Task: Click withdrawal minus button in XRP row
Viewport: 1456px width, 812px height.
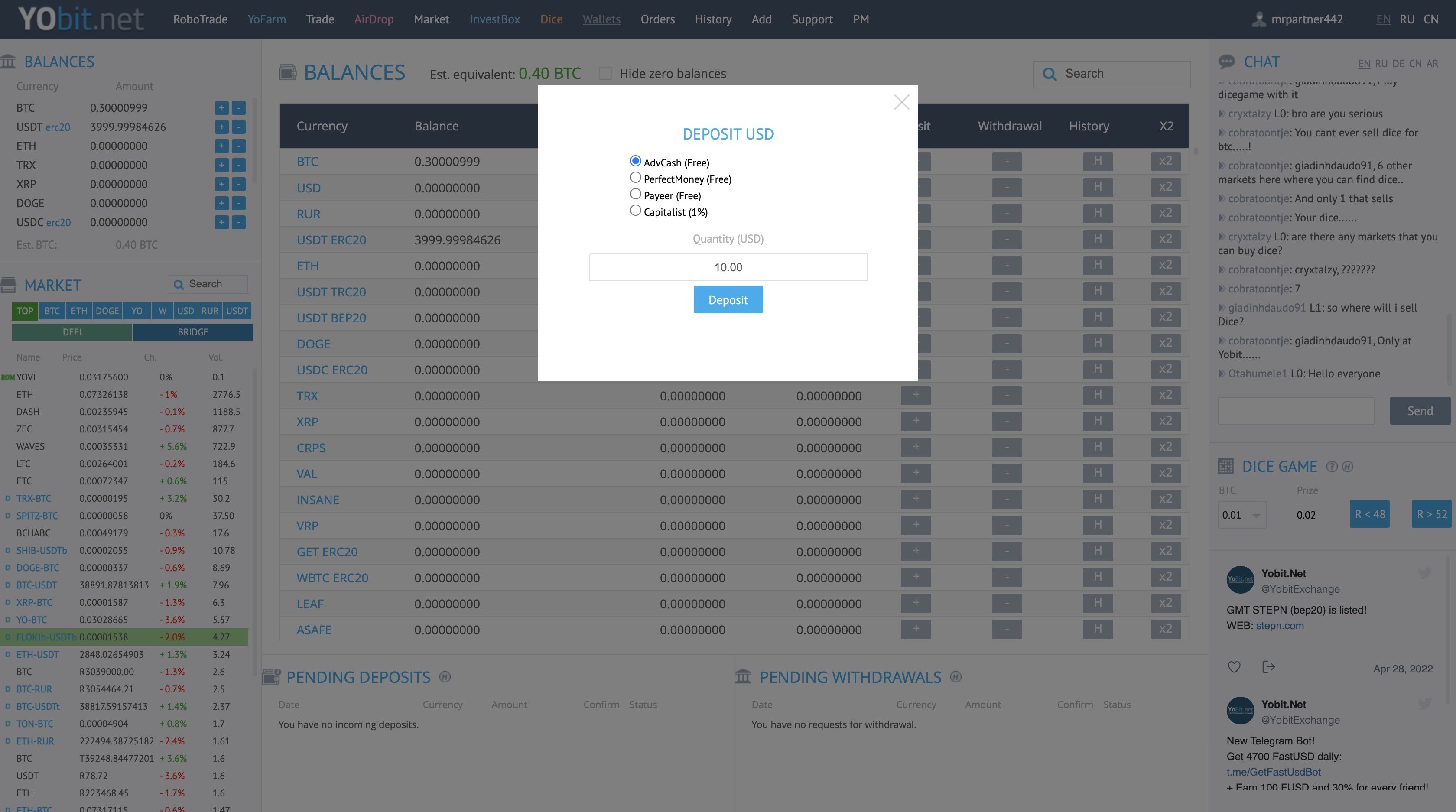Action: 1007,421
